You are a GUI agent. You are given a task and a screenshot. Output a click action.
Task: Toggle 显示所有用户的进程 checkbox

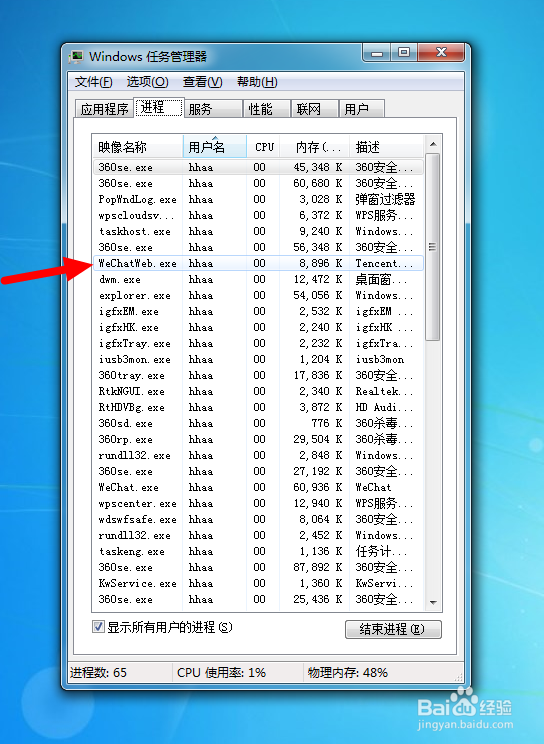point(98,627)
